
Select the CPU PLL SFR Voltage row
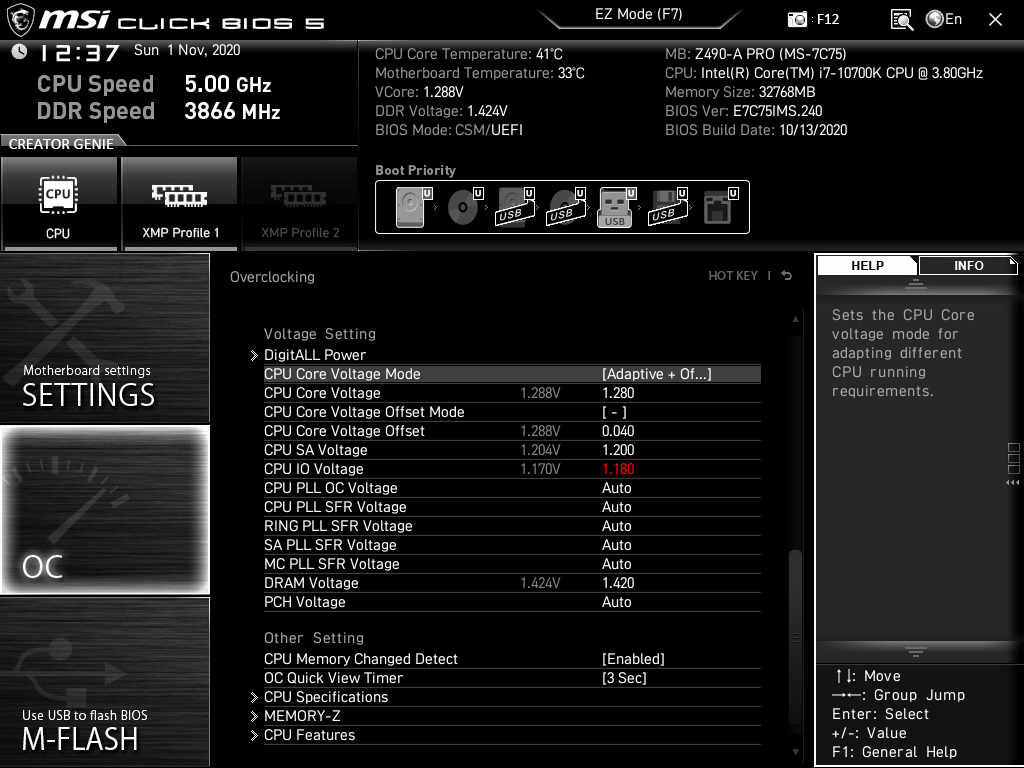(x=512, y=507)
